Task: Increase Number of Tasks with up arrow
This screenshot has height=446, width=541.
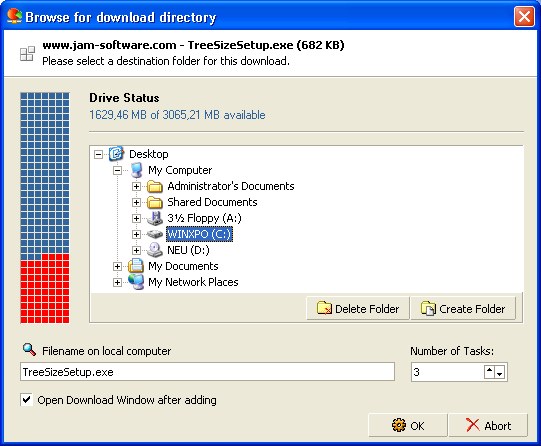Action: tap(489, 370)
